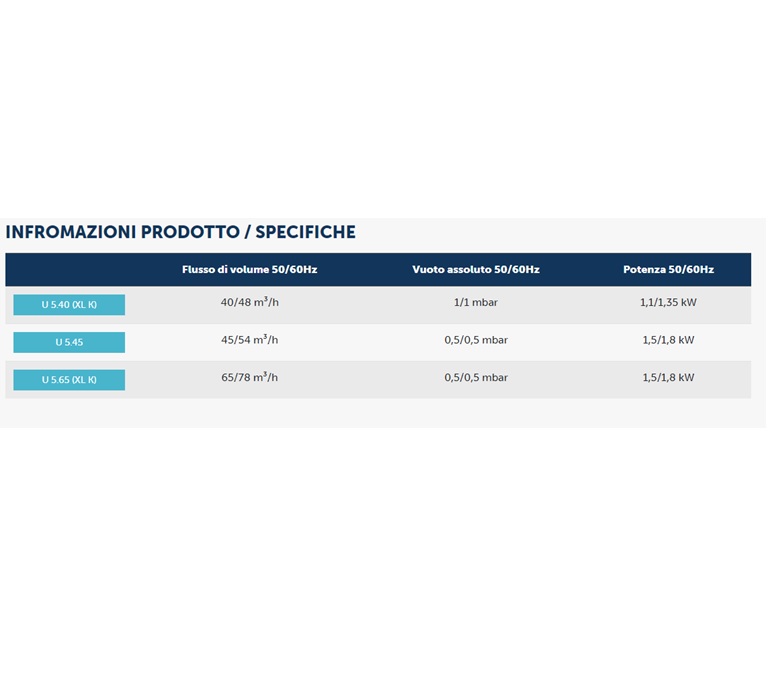Screen dimensions: 770x700
Task: Click the 'Flusso di volume 50/60Hz' column header
Action: pyautogui.click(x=249, y=270)
